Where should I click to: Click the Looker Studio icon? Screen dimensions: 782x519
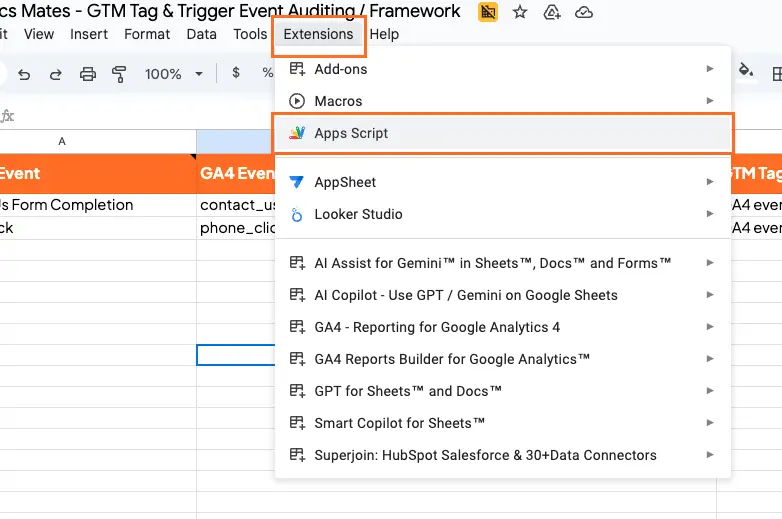tap(297, 214)
